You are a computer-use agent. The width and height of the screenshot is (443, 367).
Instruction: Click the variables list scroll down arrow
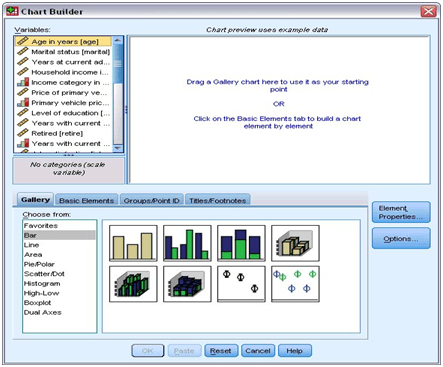[118, 148]
